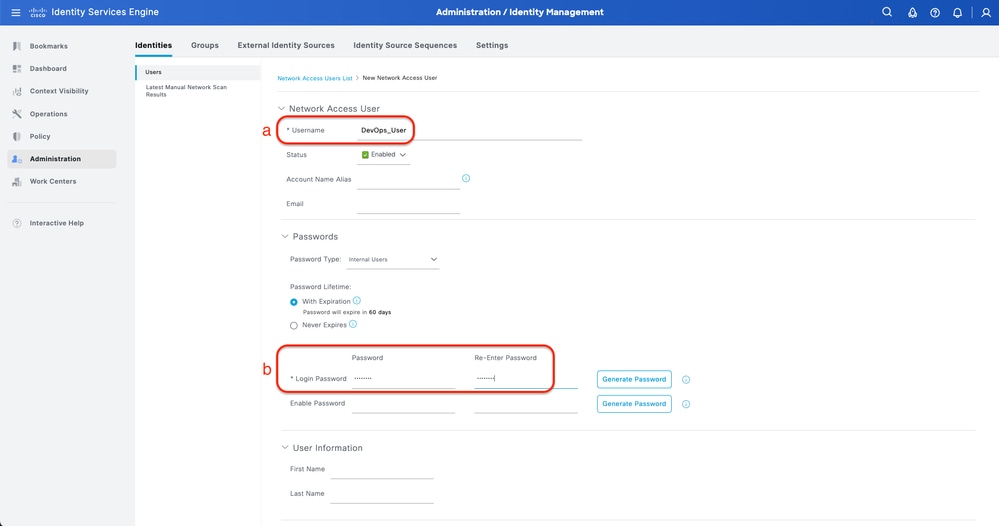
Task: Generate Password for Login Password
Action: pyautogui.click(x=634, y=379)
